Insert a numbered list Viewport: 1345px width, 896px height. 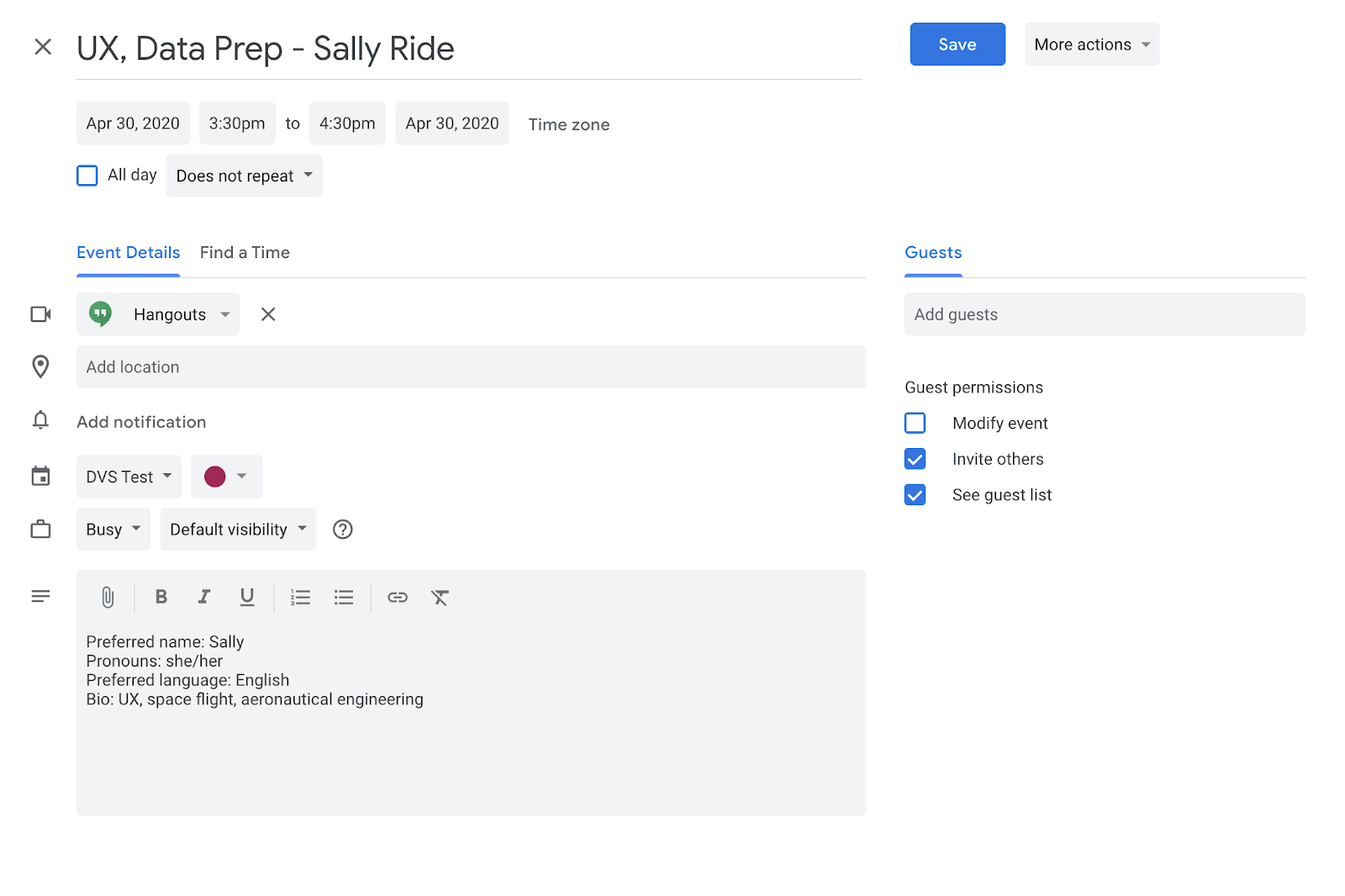300,598
